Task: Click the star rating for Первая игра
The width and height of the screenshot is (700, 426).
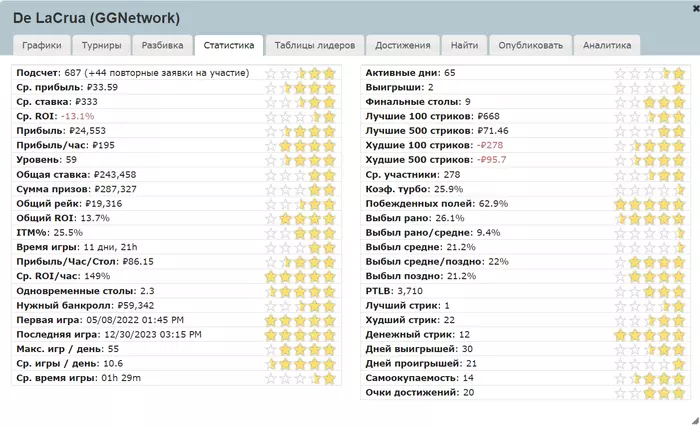Action: (x=300, y=320)
